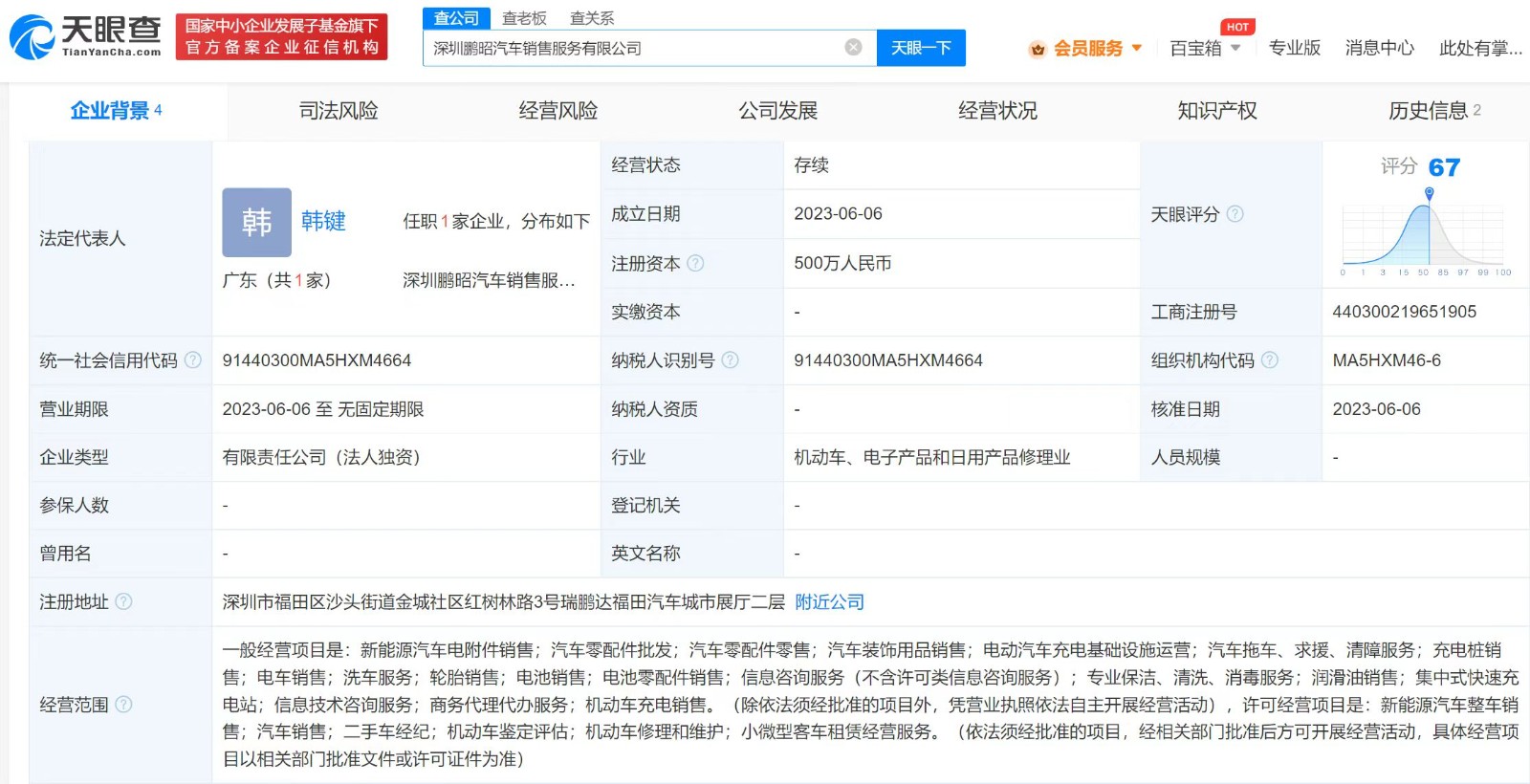
Task: Click help icon beside 统一社会信用代码
Action: point(193,360)
